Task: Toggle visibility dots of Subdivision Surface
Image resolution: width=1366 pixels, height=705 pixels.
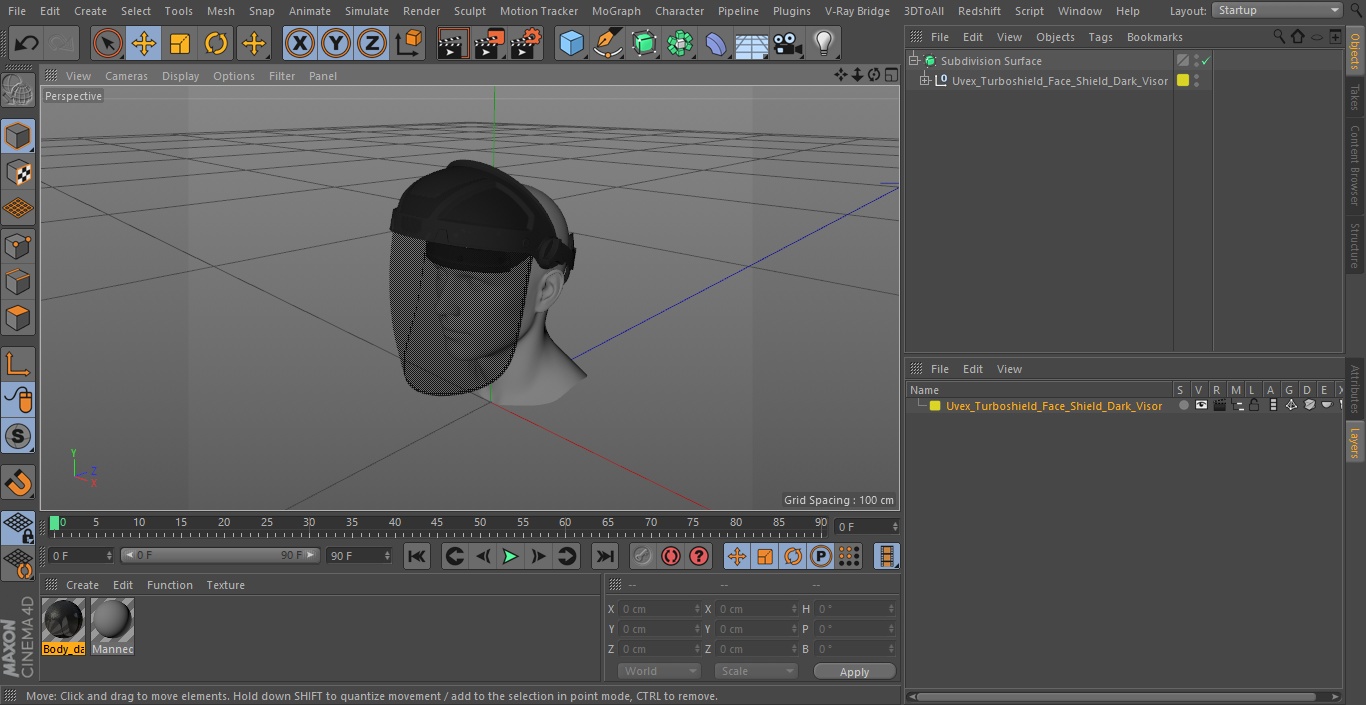Action: tap(1196, 61)
